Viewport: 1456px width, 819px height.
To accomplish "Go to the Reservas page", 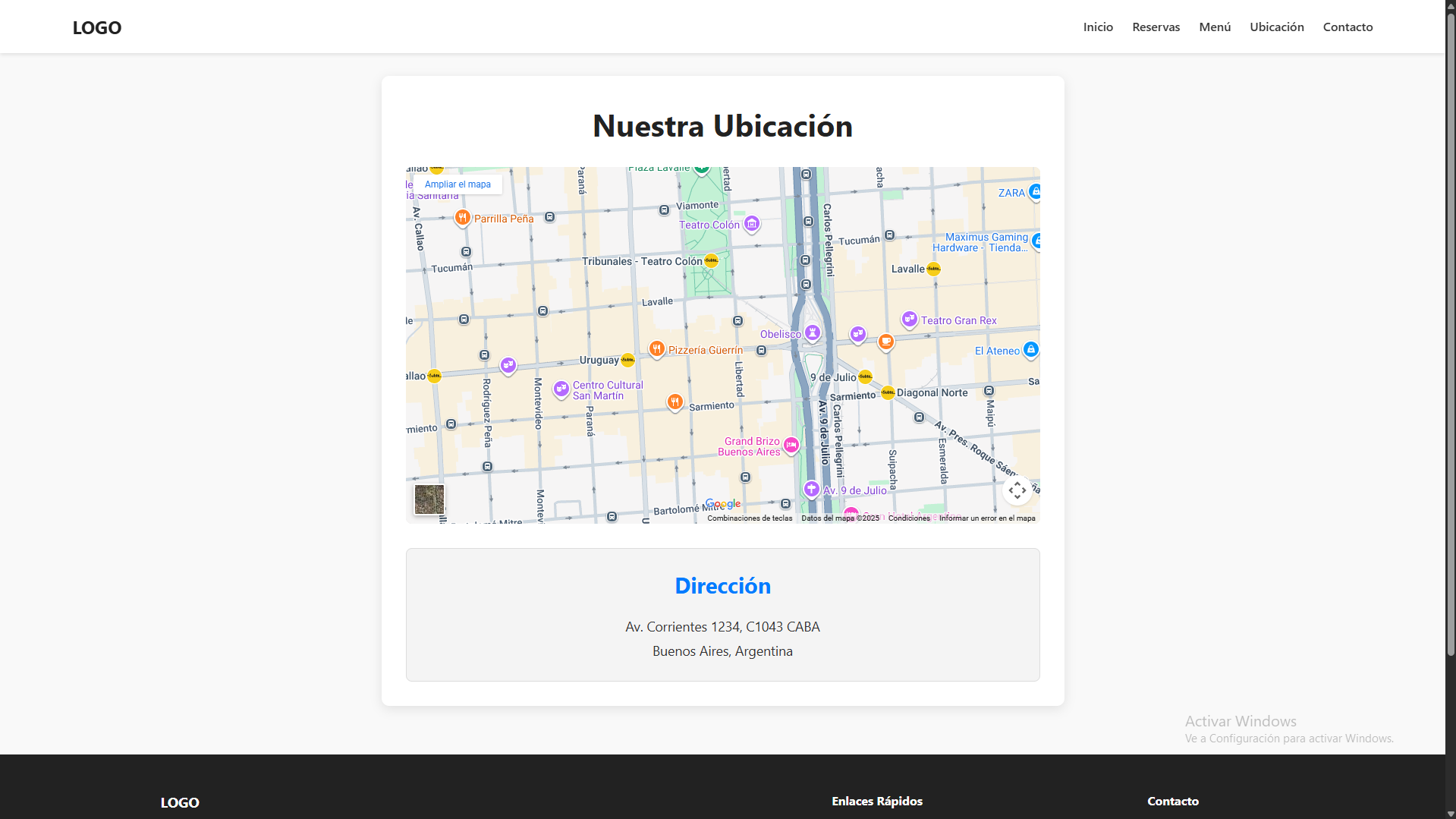I will tap(1156, 27).
